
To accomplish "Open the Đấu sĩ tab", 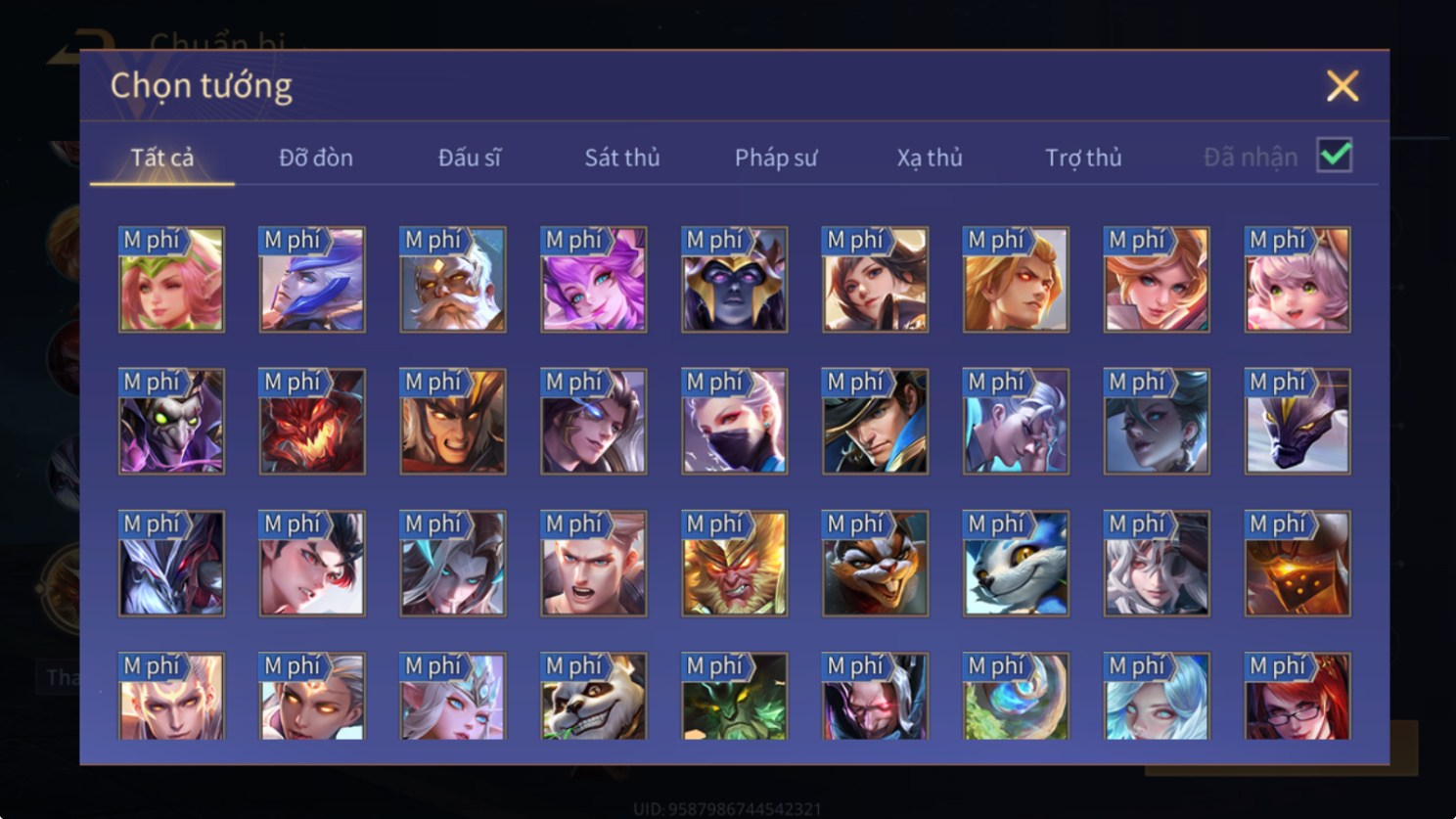I will tap(470, 158).
